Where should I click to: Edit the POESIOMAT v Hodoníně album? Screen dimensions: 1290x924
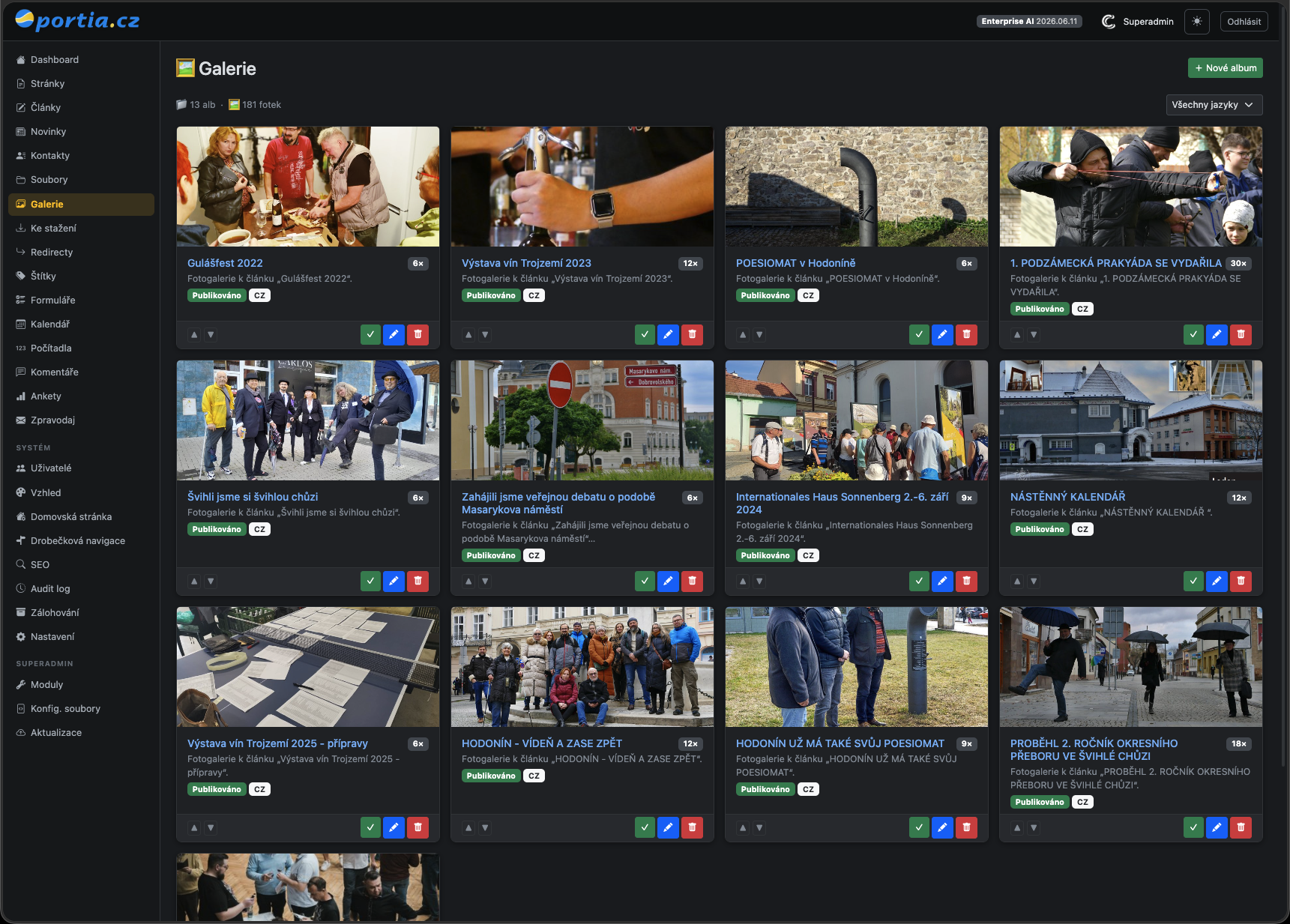tap(942, 334)
